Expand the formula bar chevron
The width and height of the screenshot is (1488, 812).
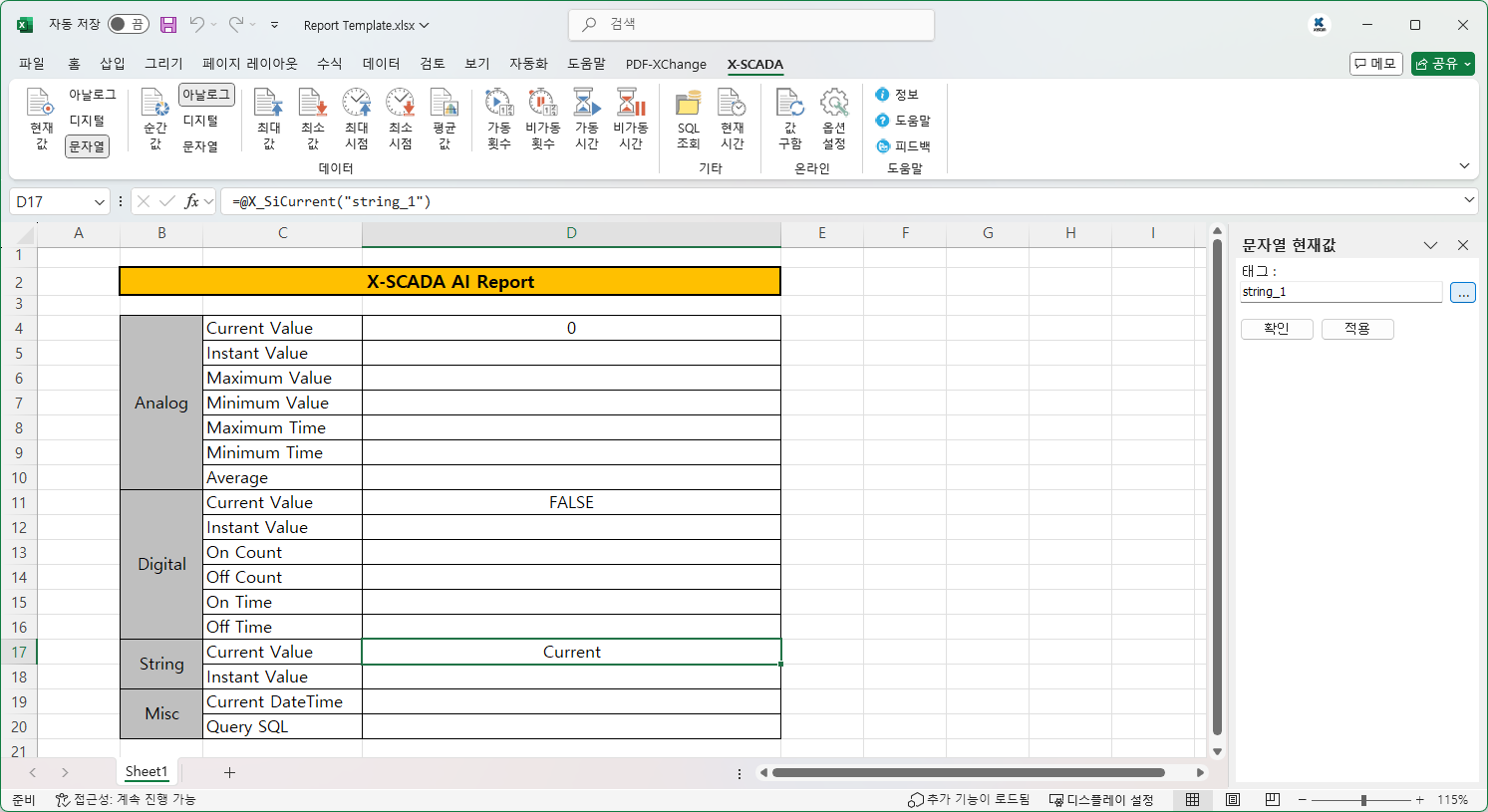(1469, 201)
